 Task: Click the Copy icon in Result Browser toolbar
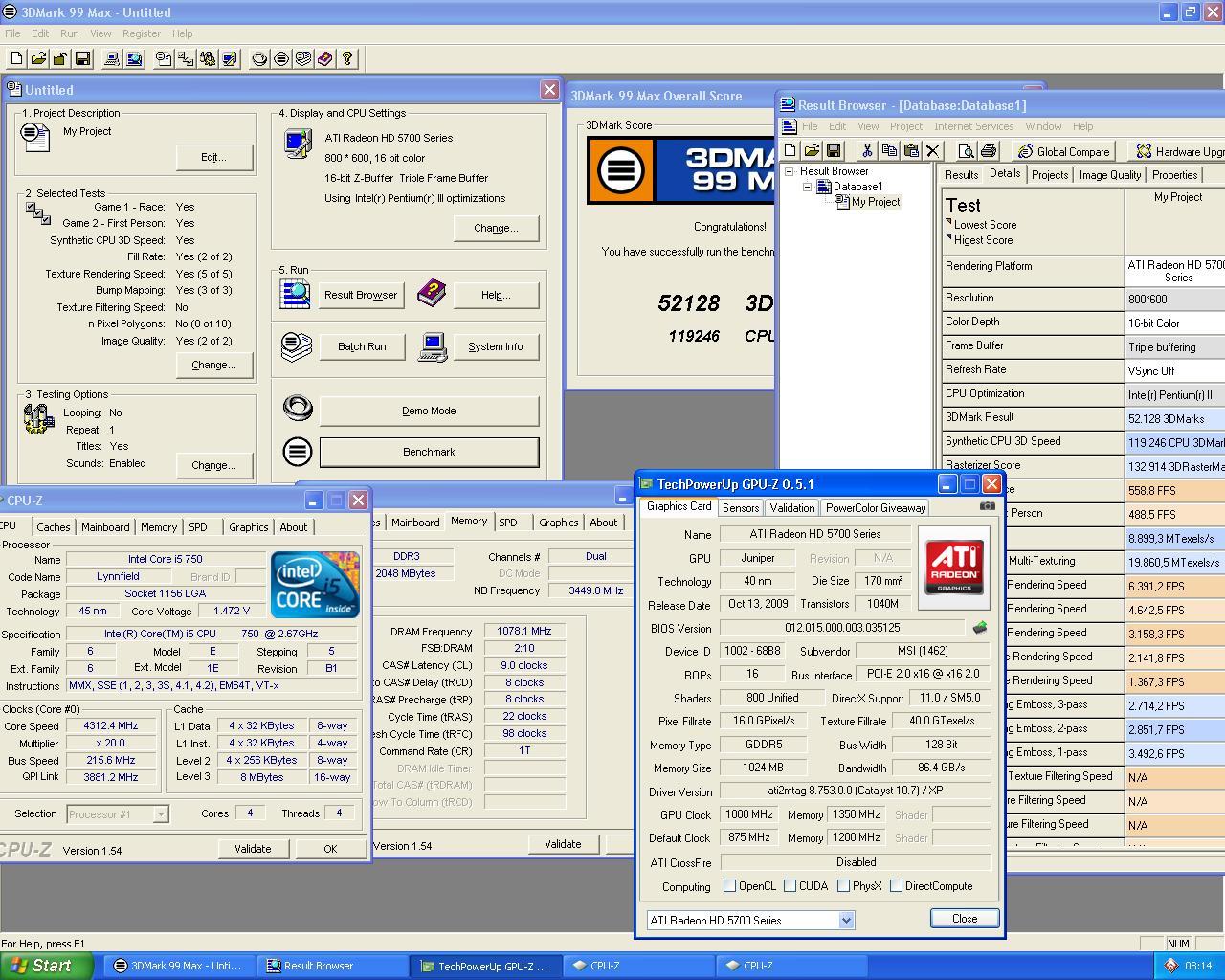(889, 151)
